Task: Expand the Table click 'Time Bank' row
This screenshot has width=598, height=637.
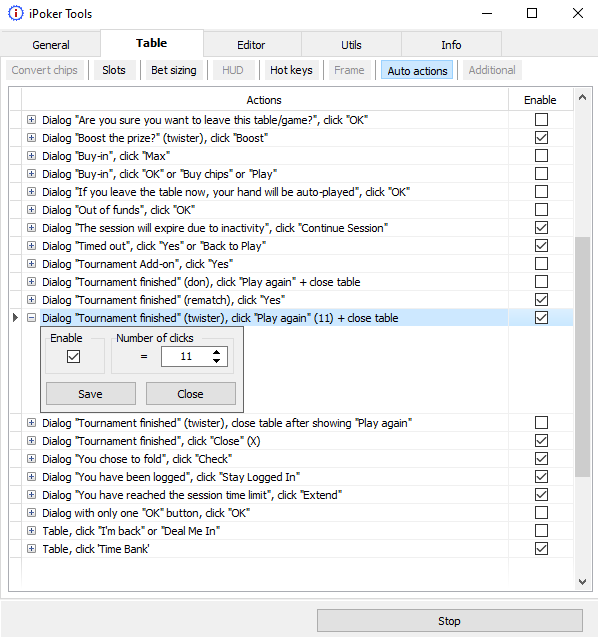Action: (x=31, y=549)
